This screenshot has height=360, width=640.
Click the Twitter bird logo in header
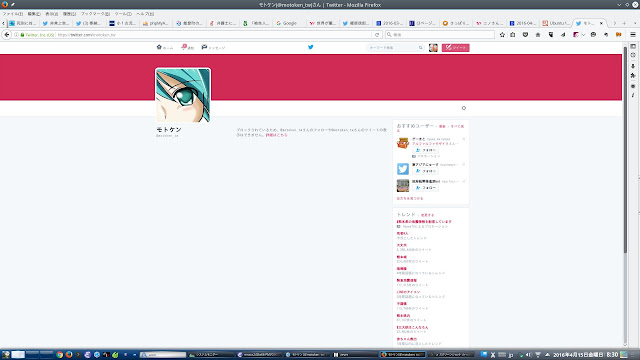pos(311,47)
